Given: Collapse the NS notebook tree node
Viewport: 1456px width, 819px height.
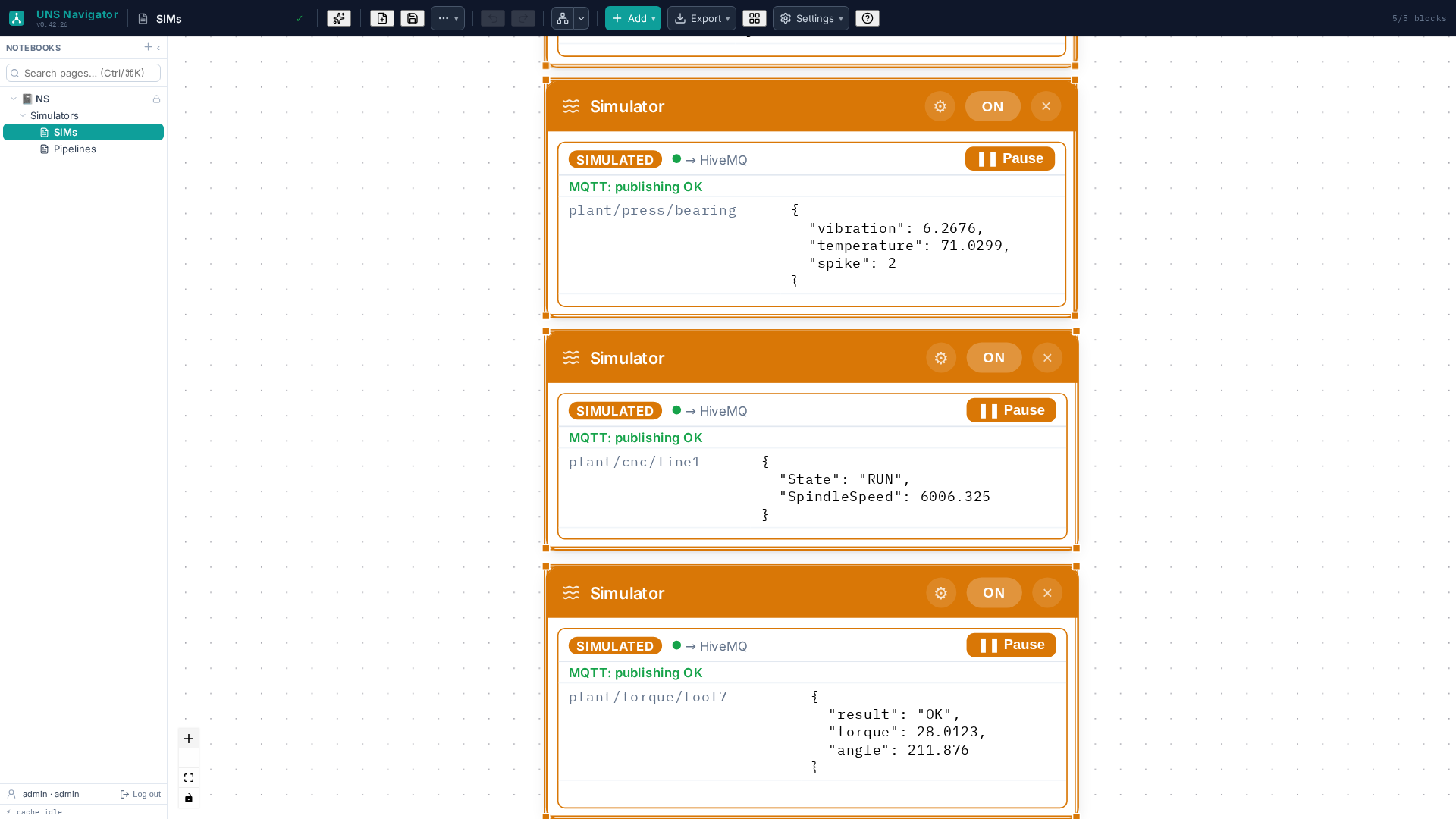Looking at the screenshot, I should pos(14,99).
